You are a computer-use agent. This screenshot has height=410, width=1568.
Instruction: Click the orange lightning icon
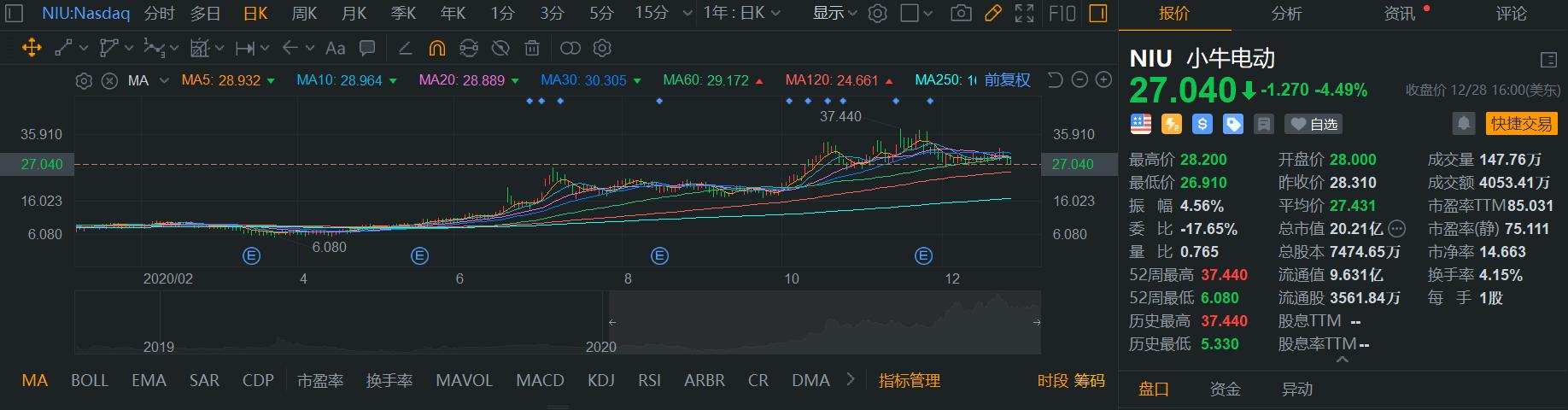click(x=1172, y=124)
